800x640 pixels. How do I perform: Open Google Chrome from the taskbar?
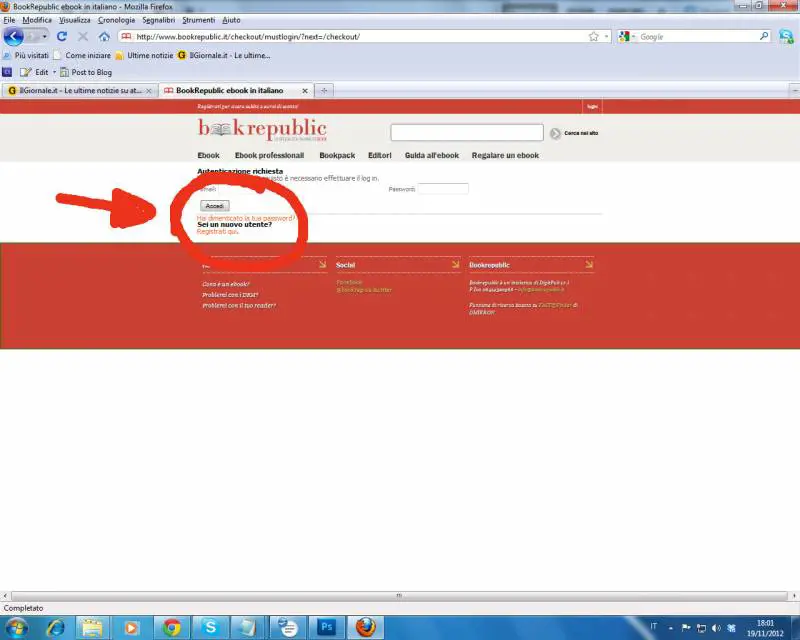coord(171,628)
